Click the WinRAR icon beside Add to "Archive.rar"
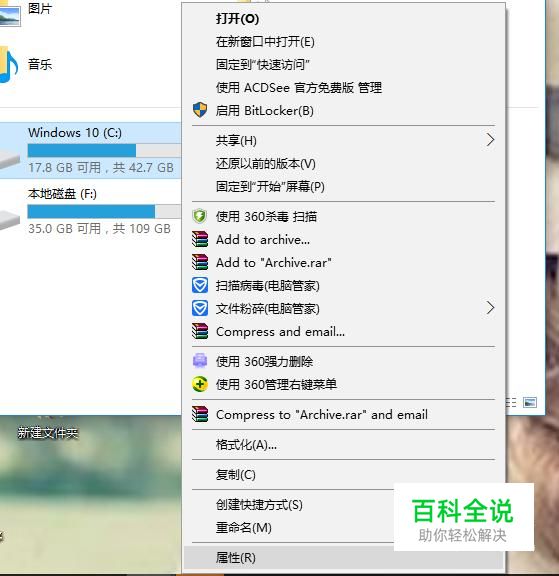The height and width of the screenshot is (576, 559). [200, 262]
